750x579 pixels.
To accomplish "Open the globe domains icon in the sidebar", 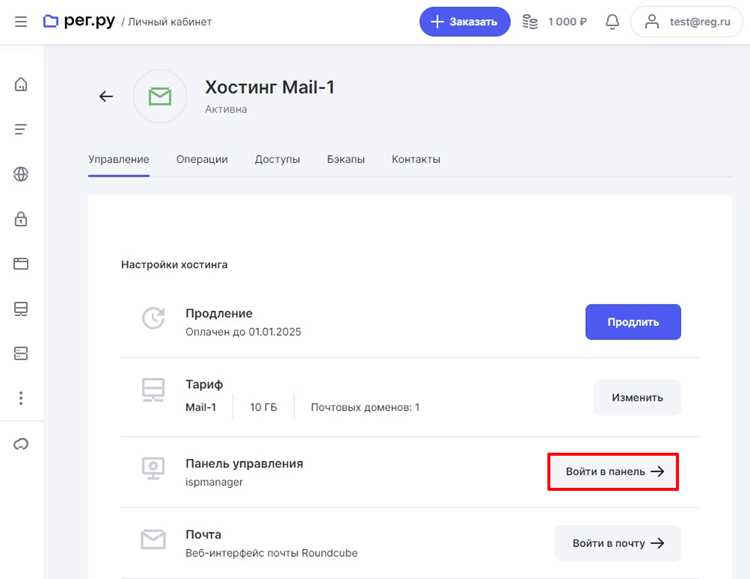I will (x=21, y=174).
